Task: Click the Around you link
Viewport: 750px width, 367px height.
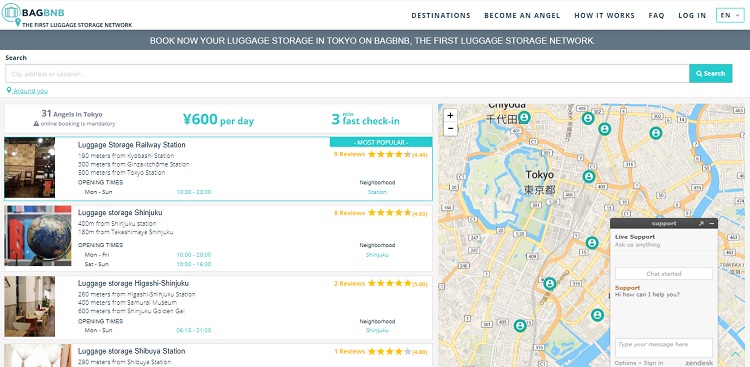Action: point(31,91)
